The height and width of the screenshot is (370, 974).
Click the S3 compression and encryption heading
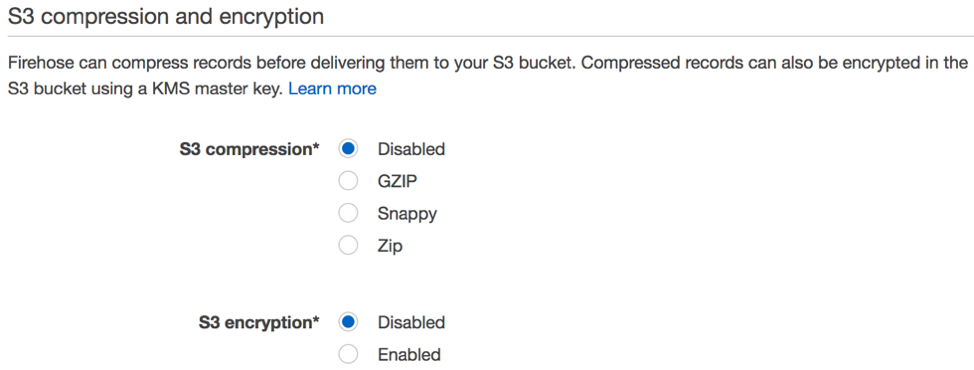166,17
